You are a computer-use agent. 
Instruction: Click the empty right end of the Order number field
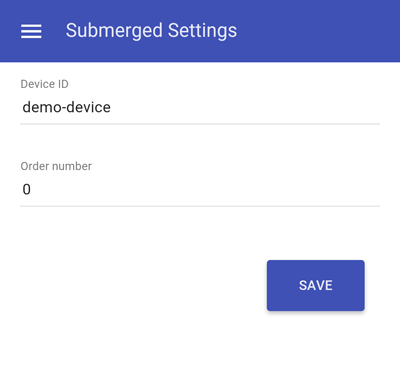(300, 189)
